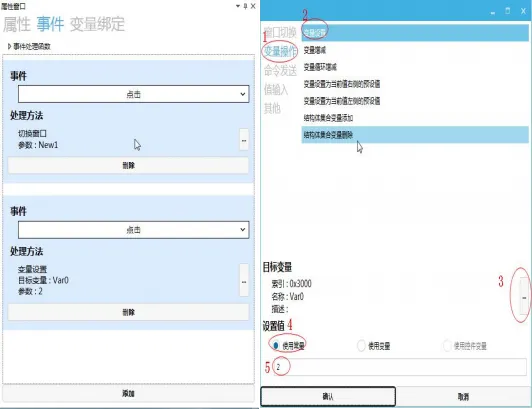532x409 pixels.
Task: Close the handler selection dialog
Action: (523, 11)
